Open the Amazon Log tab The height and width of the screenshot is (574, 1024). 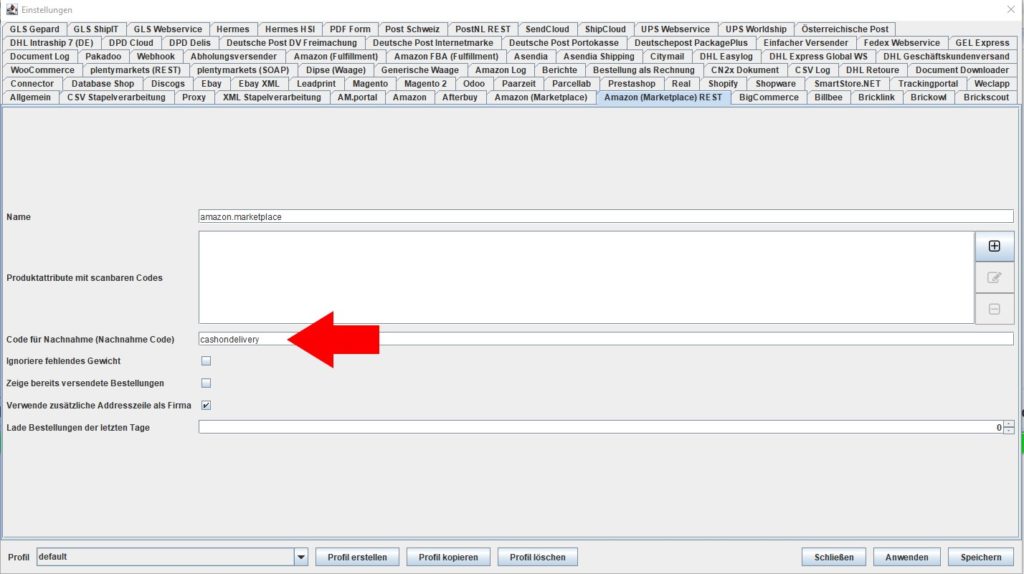tap(500, 70)
